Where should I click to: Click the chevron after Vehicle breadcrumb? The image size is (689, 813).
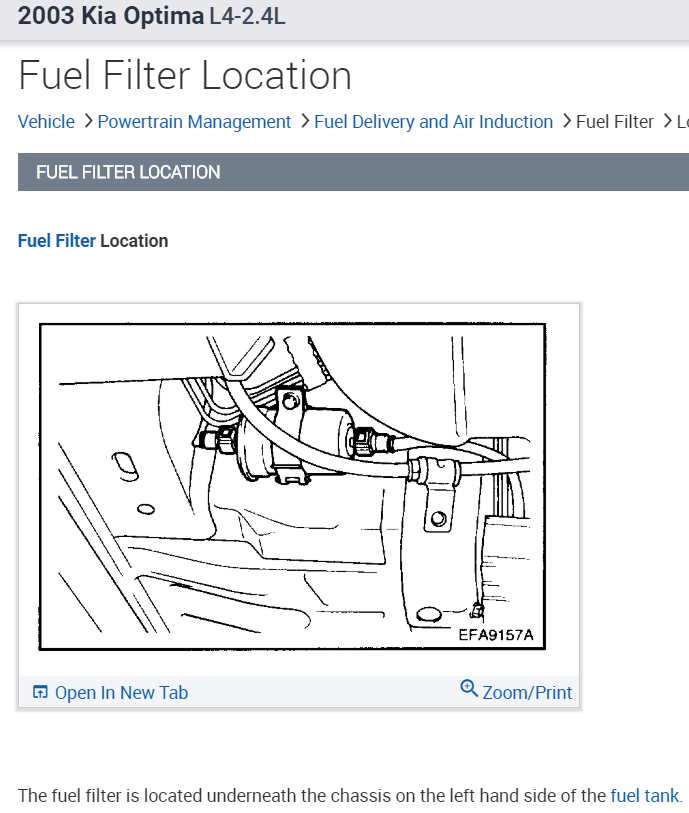88,121
